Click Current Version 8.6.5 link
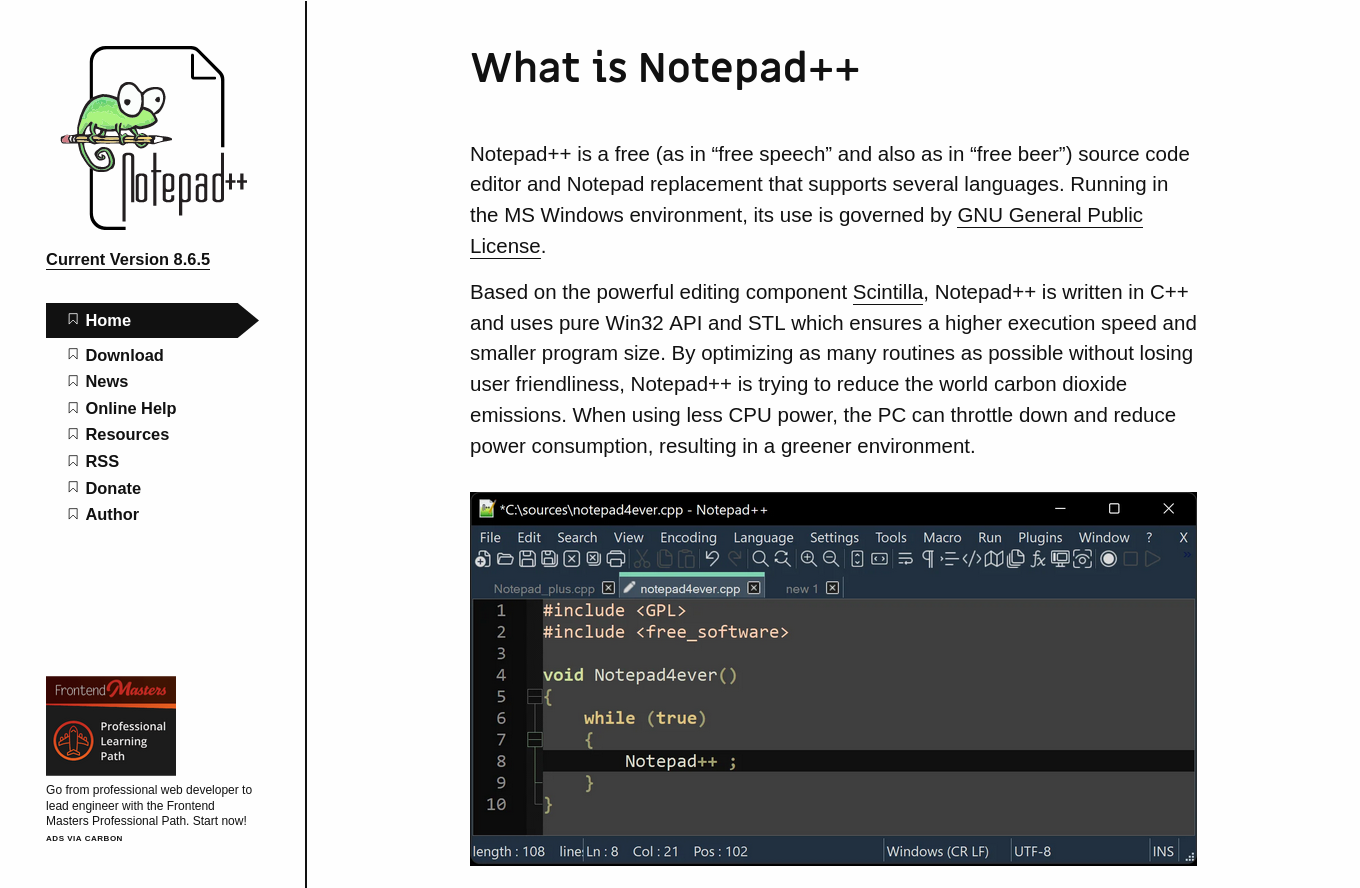The height and width of the screenshot is (888, 1360). click(128, 259)
